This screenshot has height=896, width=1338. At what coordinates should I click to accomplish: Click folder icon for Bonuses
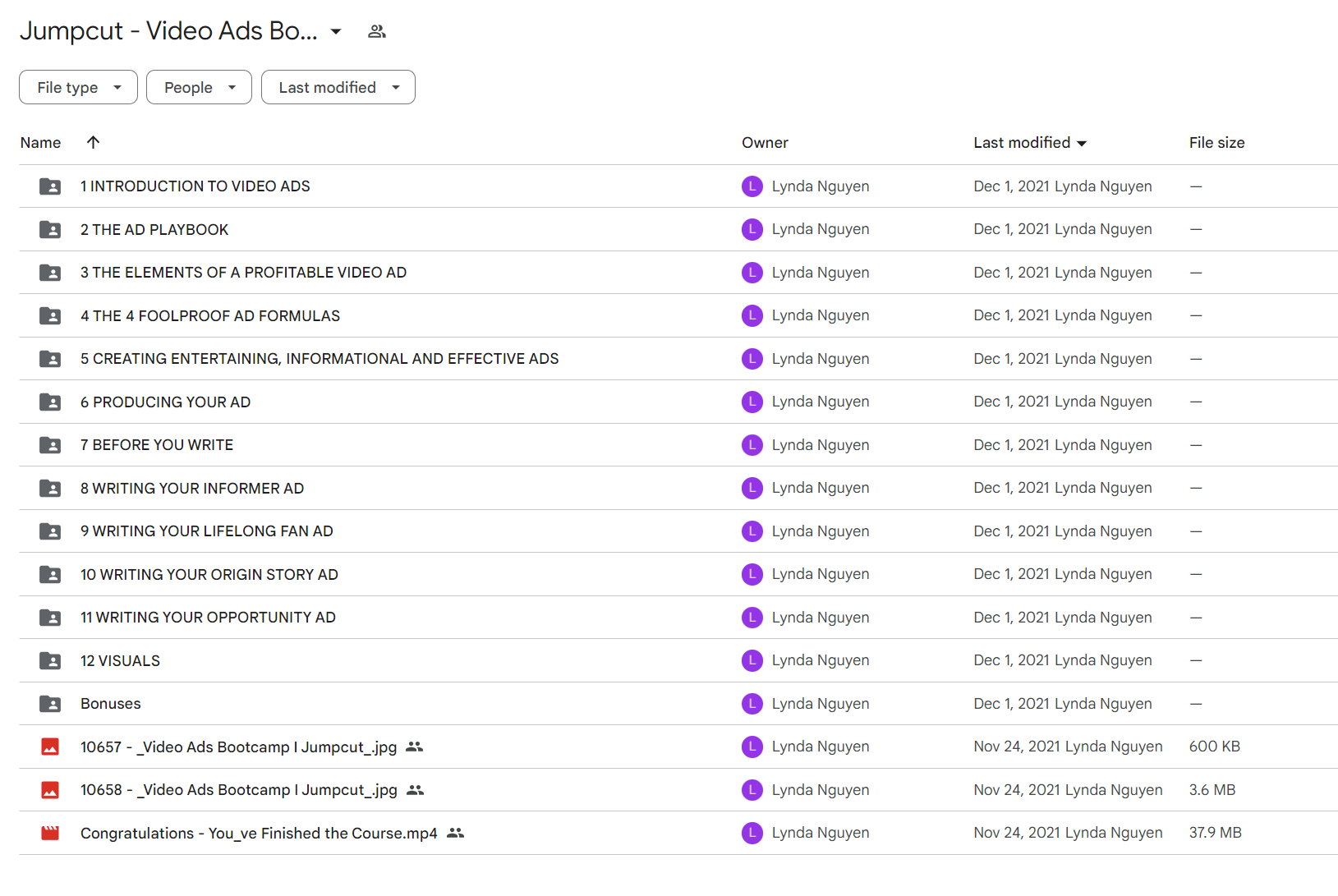coord(50,704)
